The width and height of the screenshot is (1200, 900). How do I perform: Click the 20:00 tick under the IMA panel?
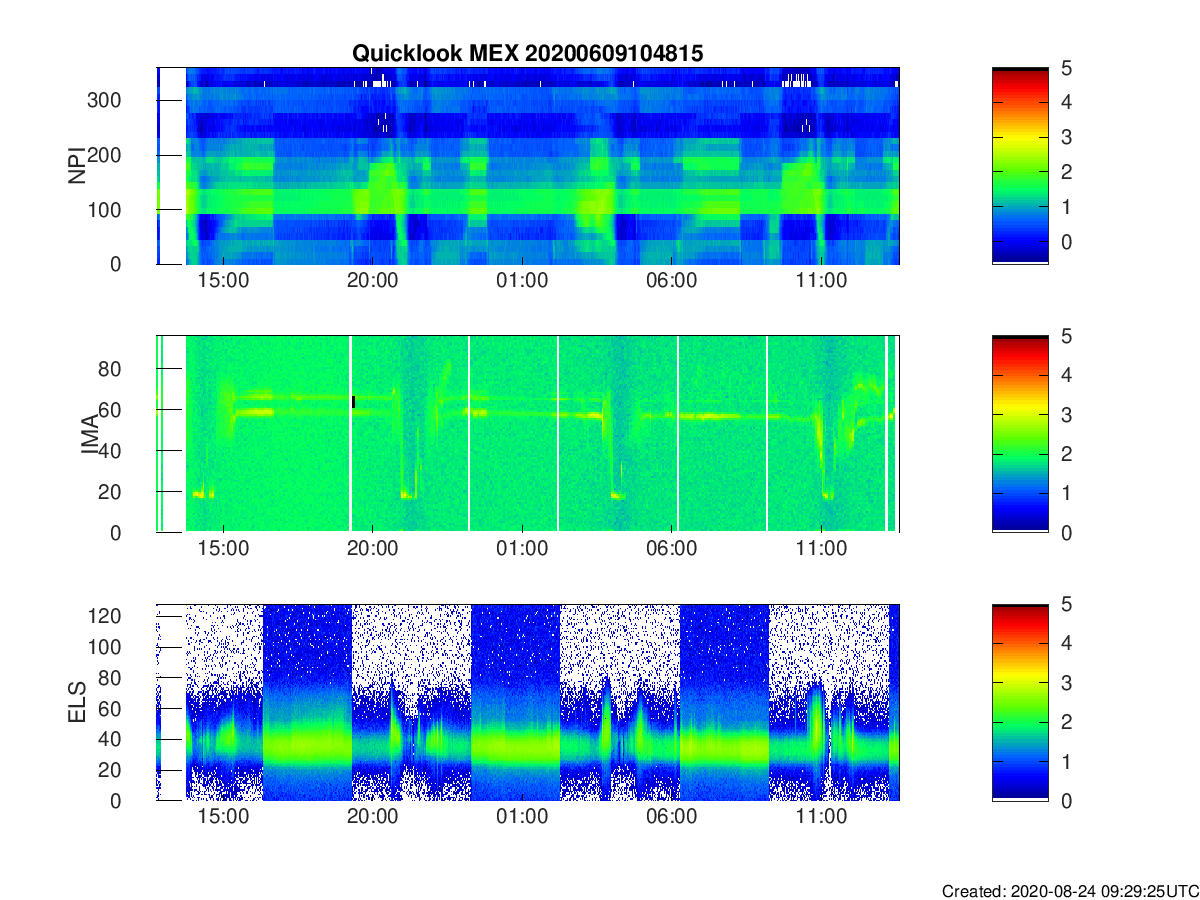(x=373, y=549)
